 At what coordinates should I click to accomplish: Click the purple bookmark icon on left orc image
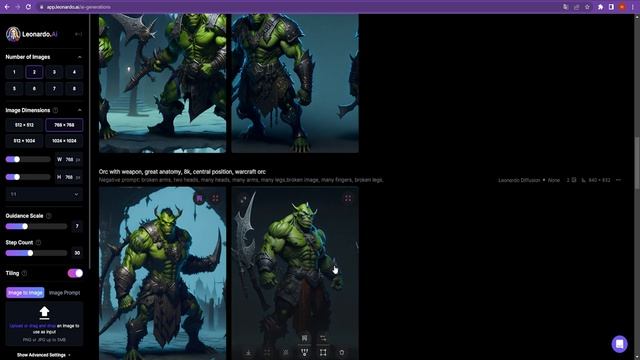point(200,198)
